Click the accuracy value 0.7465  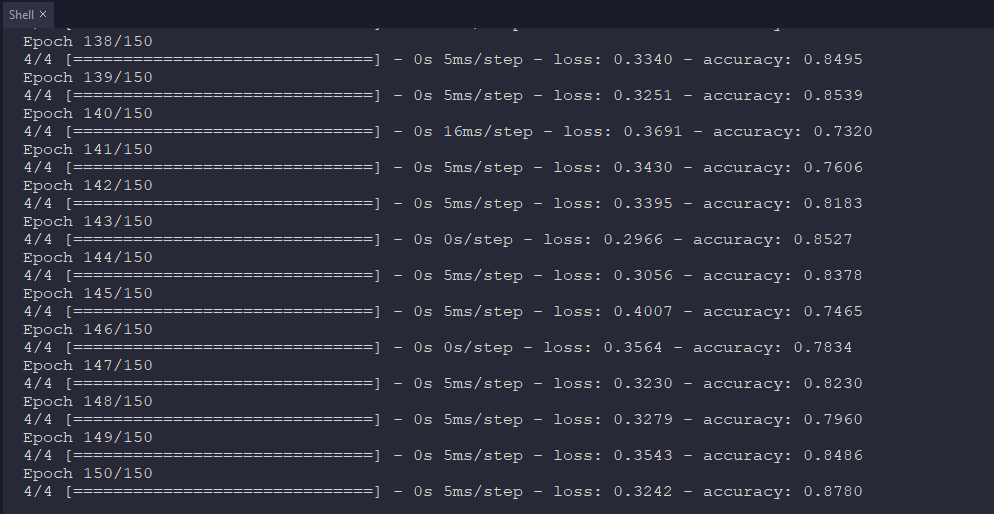click(x=833, y=312)
